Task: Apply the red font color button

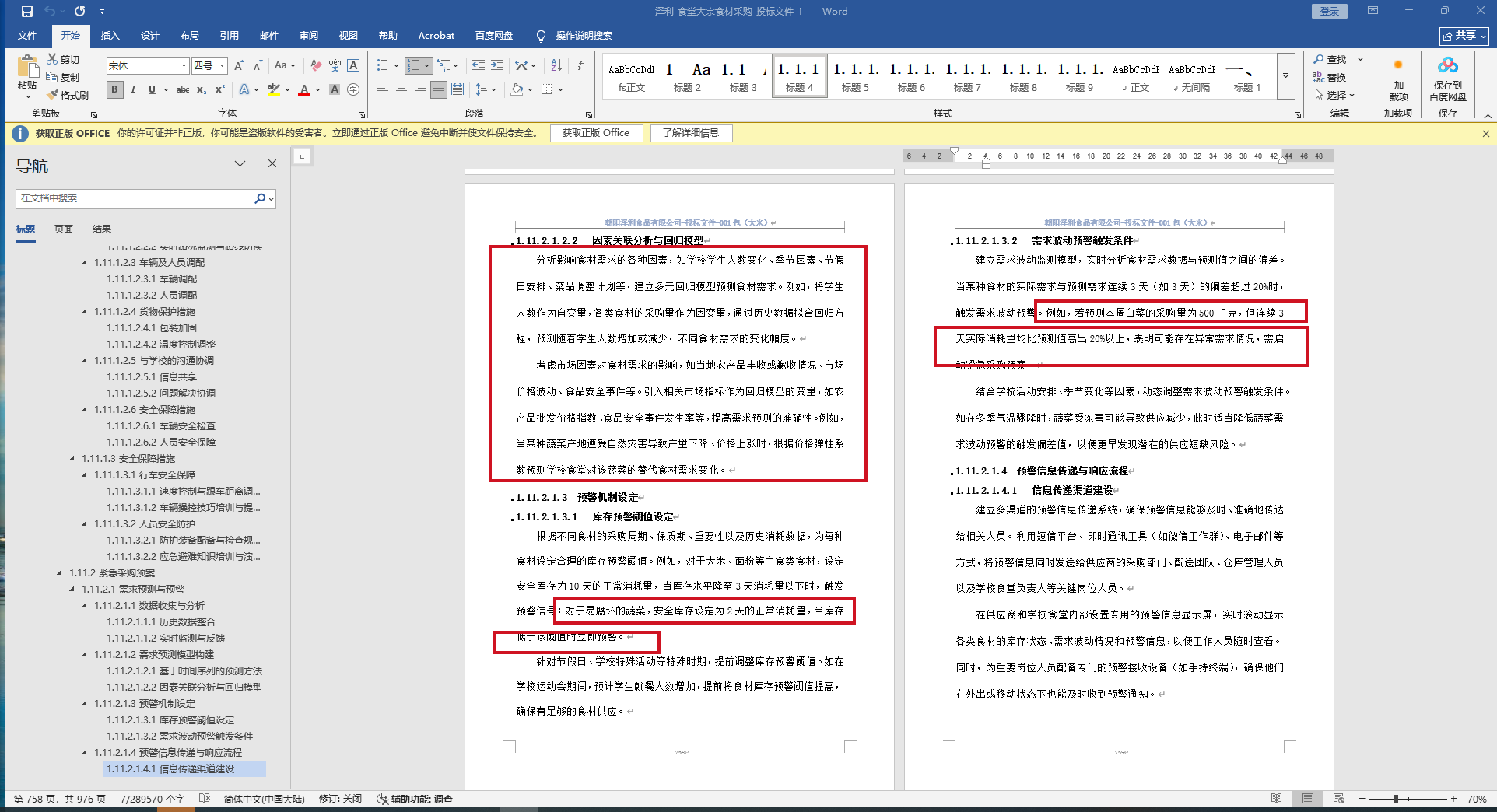Action: coord(304,89)
